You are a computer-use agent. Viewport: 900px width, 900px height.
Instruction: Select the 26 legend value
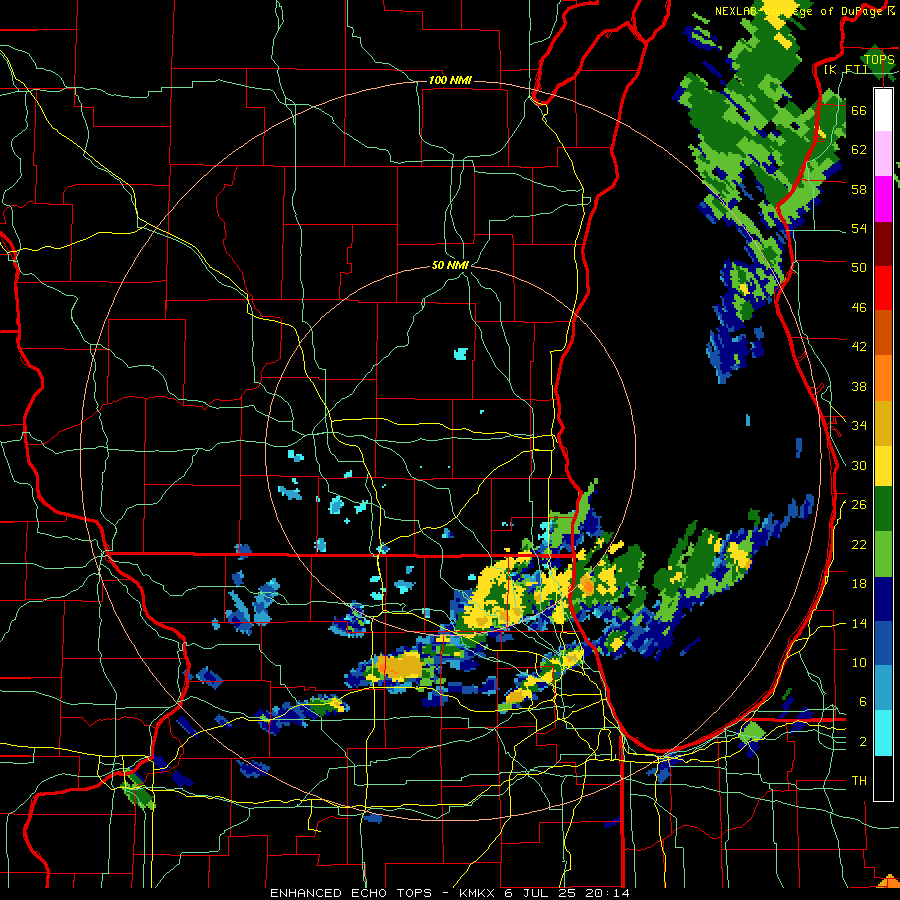tap(859, 505)
